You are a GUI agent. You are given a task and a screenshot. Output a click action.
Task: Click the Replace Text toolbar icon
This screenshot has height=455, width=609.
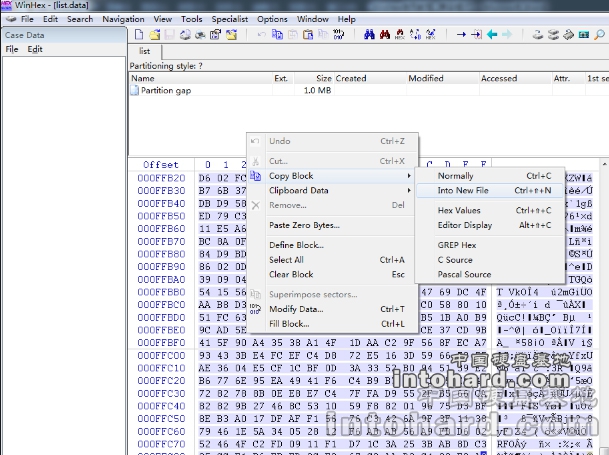pyautogui.click(x=415, y=35)
